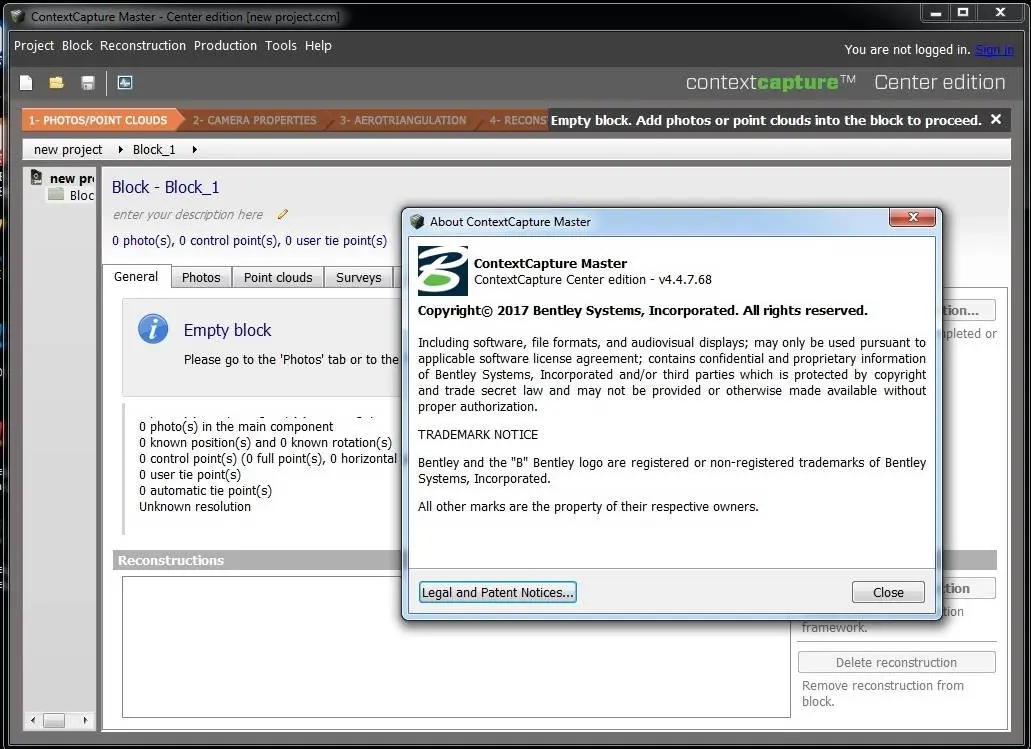Screen dimensions: 1031x749
Task: Click '0 user tie point(s)' statistics line
Action: point(189,475)
